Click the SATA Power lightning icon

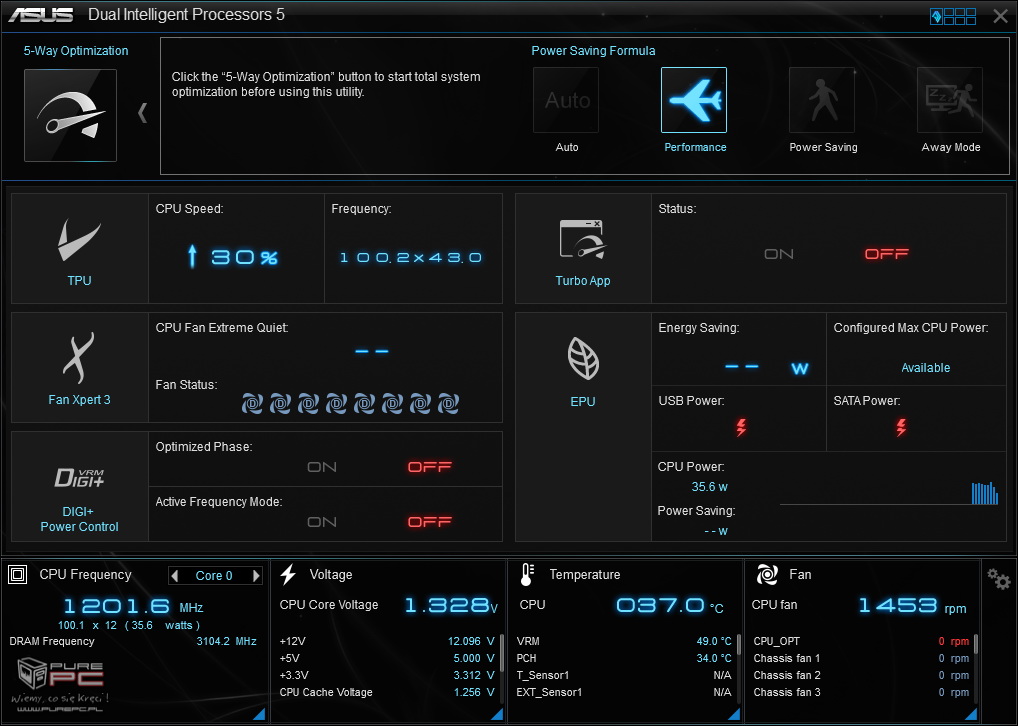point(901,427)
